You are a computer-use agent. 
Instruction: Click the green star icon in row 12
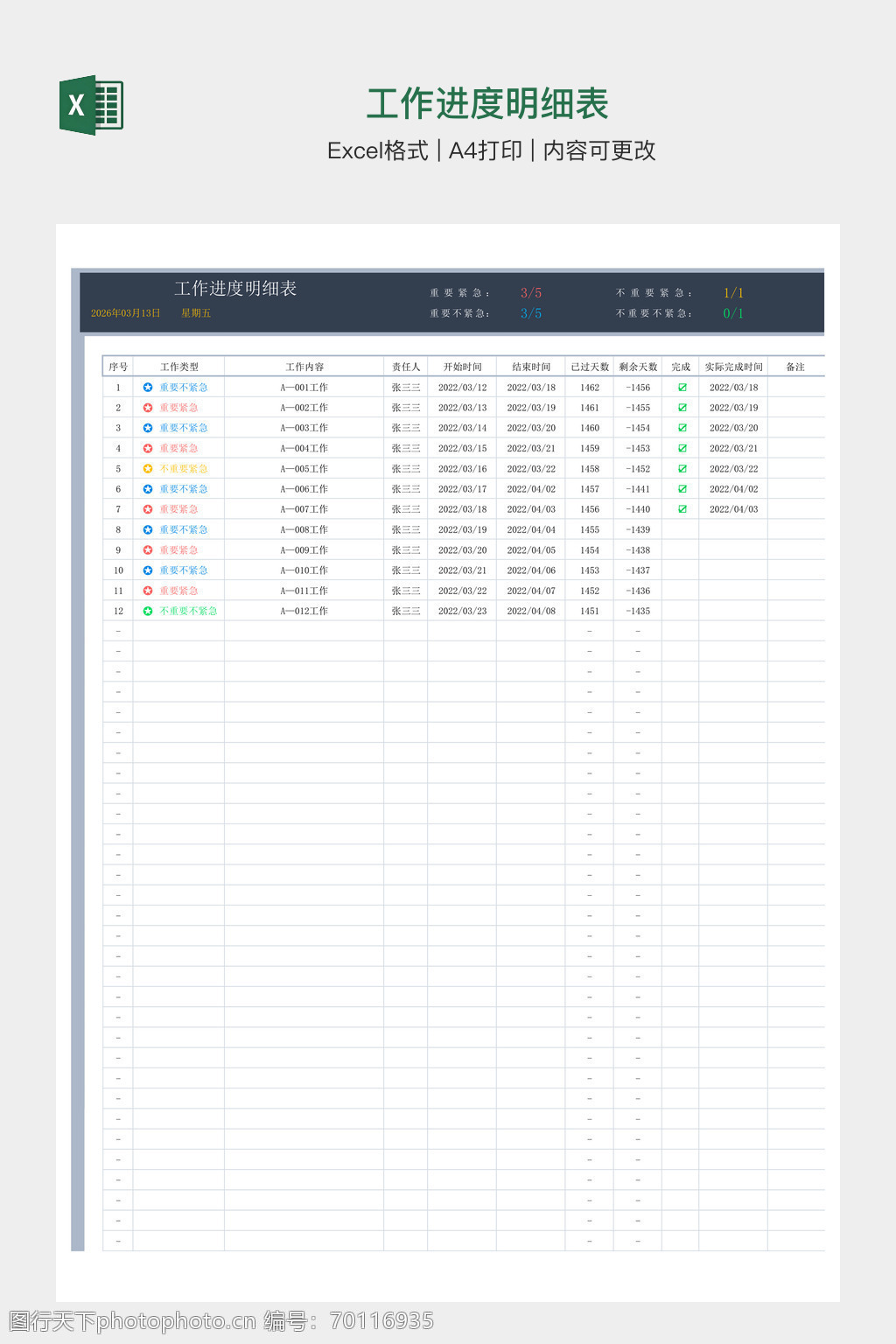(148, 611)
